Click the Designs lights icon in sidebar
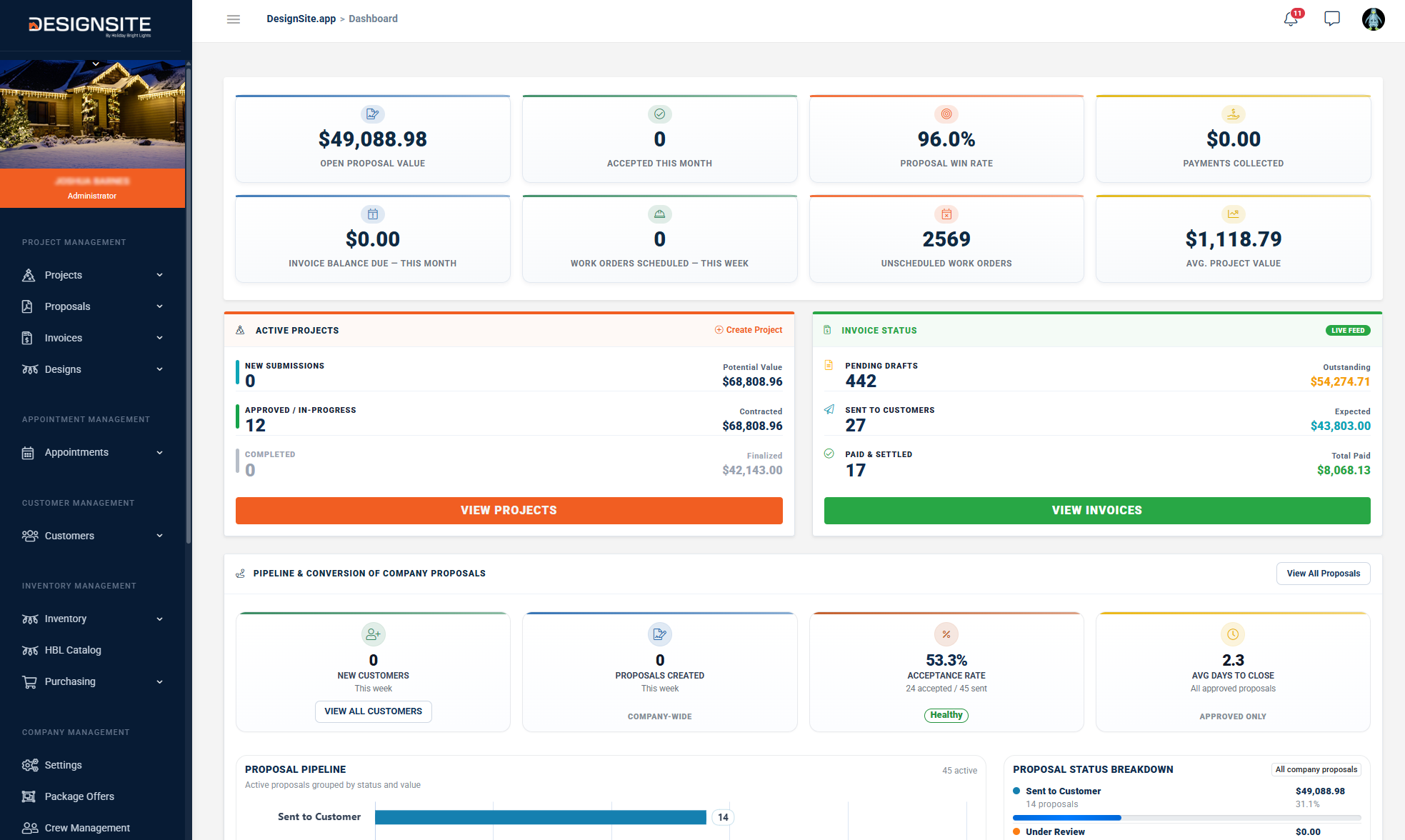 (x=30, y=369)
